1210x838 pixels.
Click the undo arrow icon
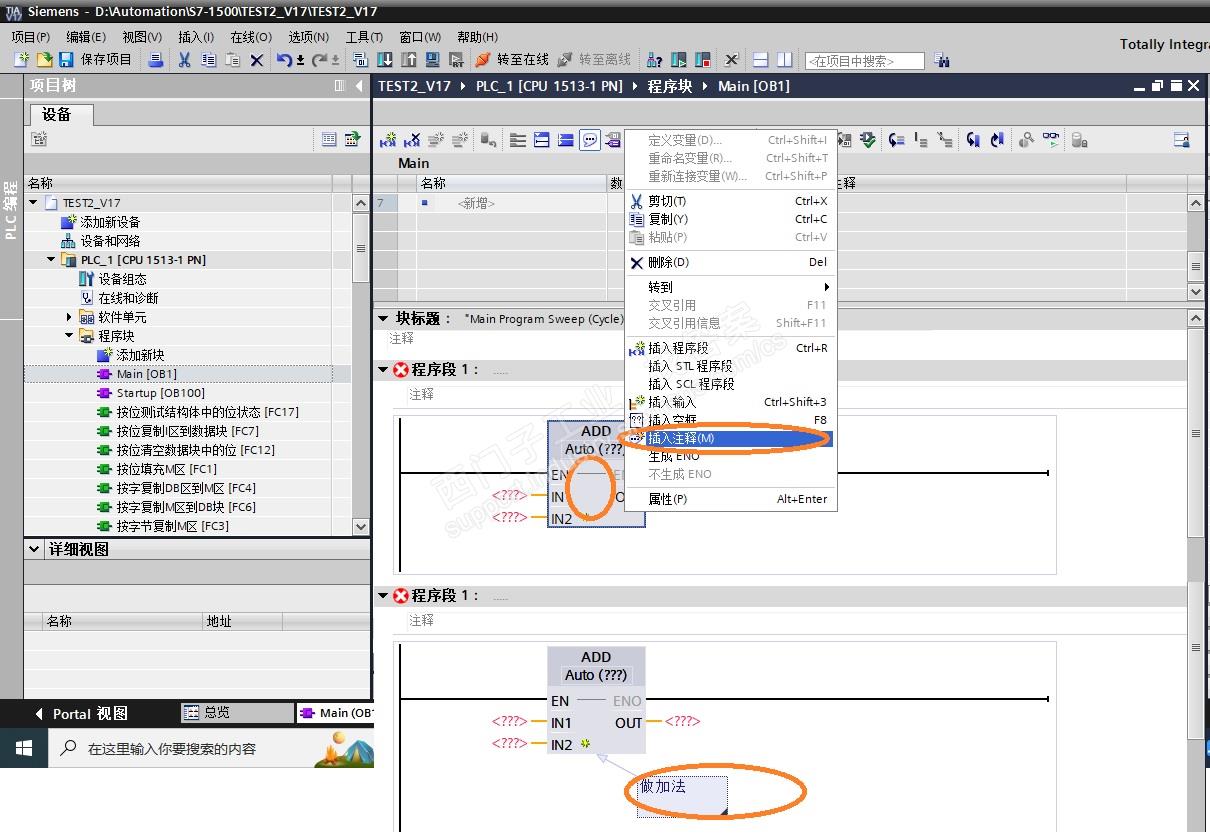[286, 60]
